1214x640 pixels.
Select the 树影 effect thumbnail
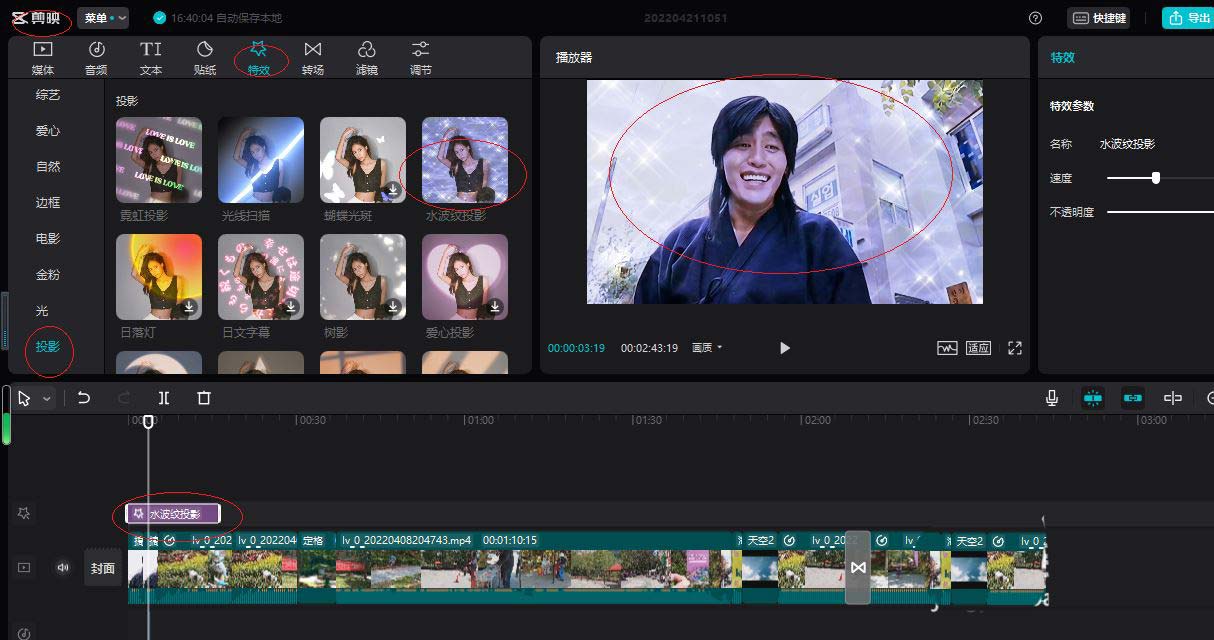pos(362,277)
